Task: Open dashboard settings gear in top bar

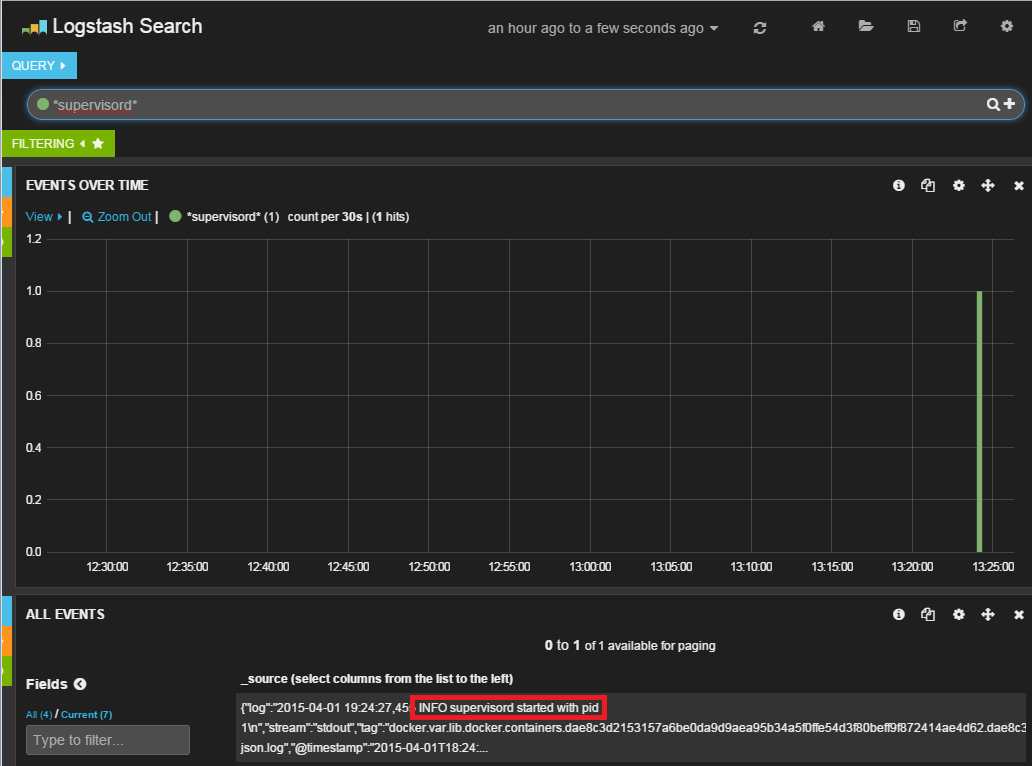Action: [x=1007, y=27]
